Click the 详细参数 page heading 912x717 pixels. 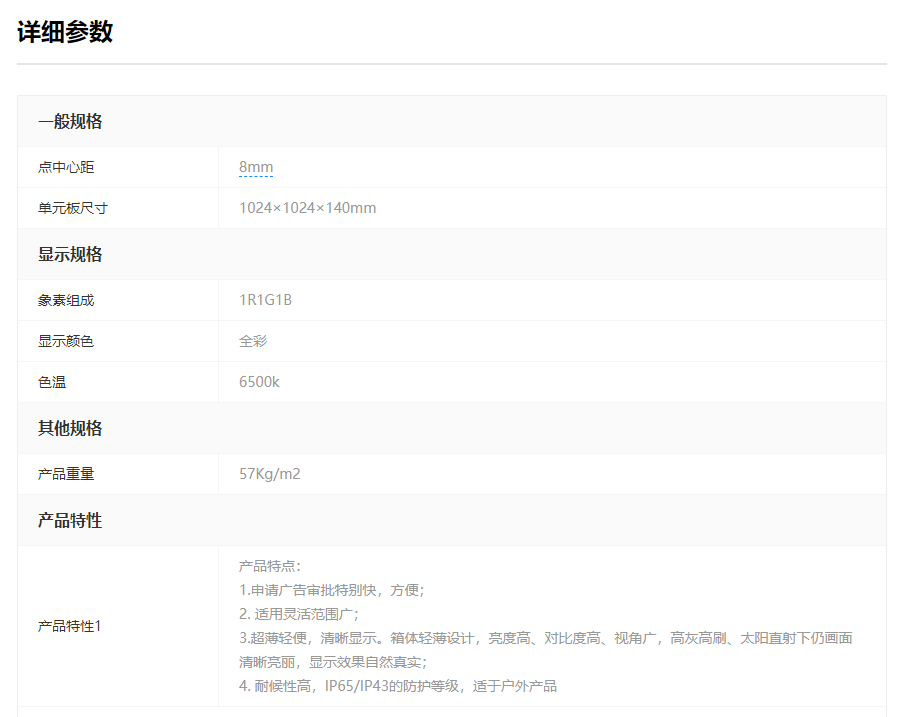coord(65,32)
